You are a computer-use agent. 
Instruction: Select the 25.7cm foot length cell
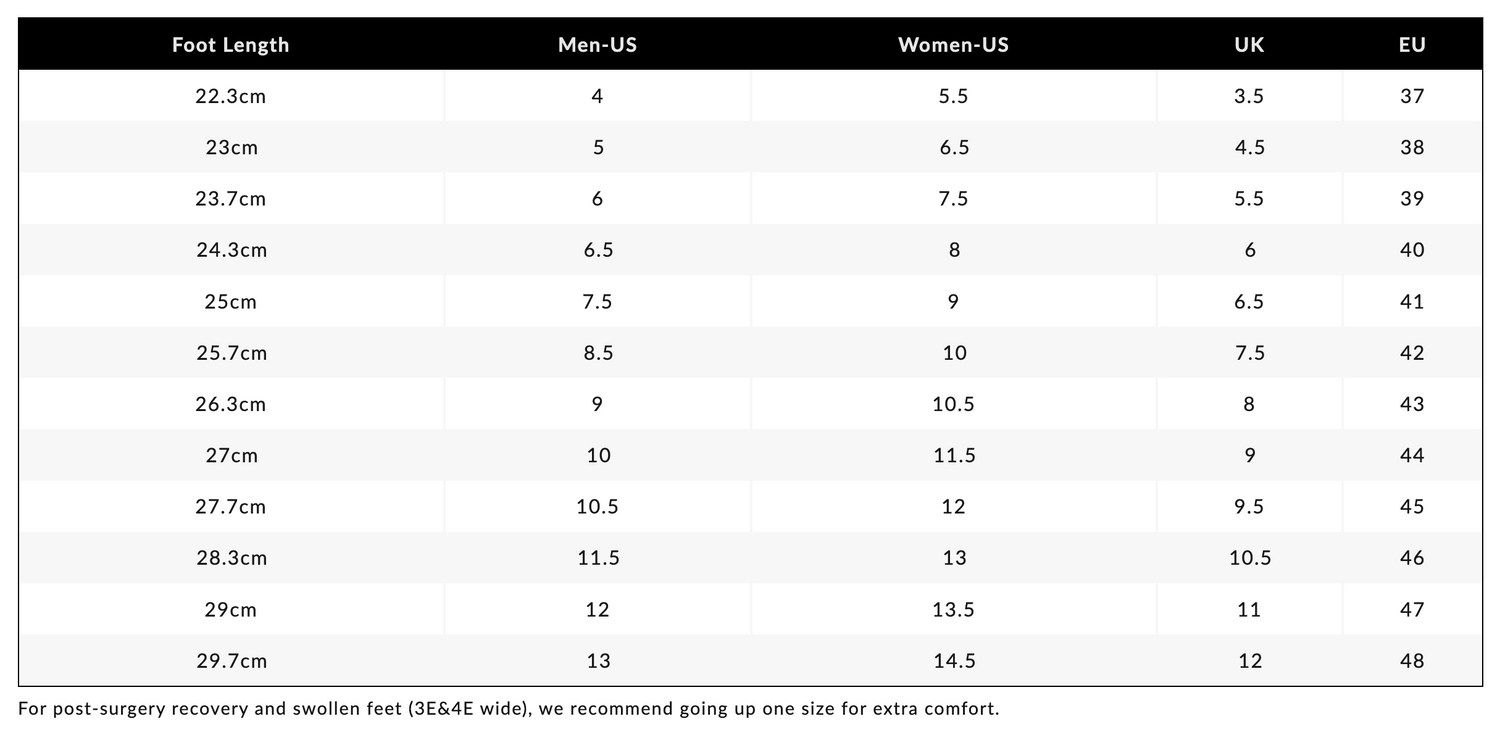pyautogui.click(x=231, y=353)
